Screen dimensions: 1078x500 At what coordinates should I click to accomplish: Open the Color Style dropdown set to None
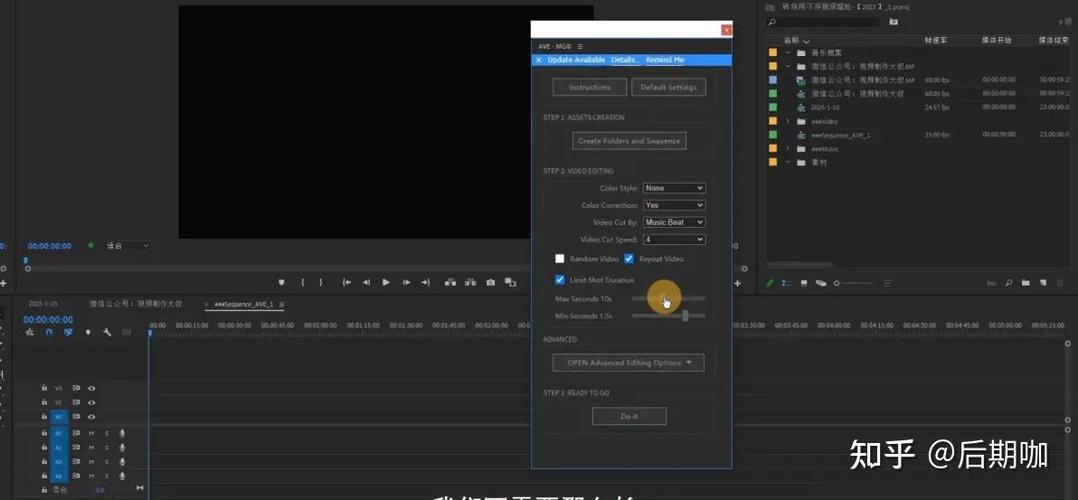tap(674, 188)
